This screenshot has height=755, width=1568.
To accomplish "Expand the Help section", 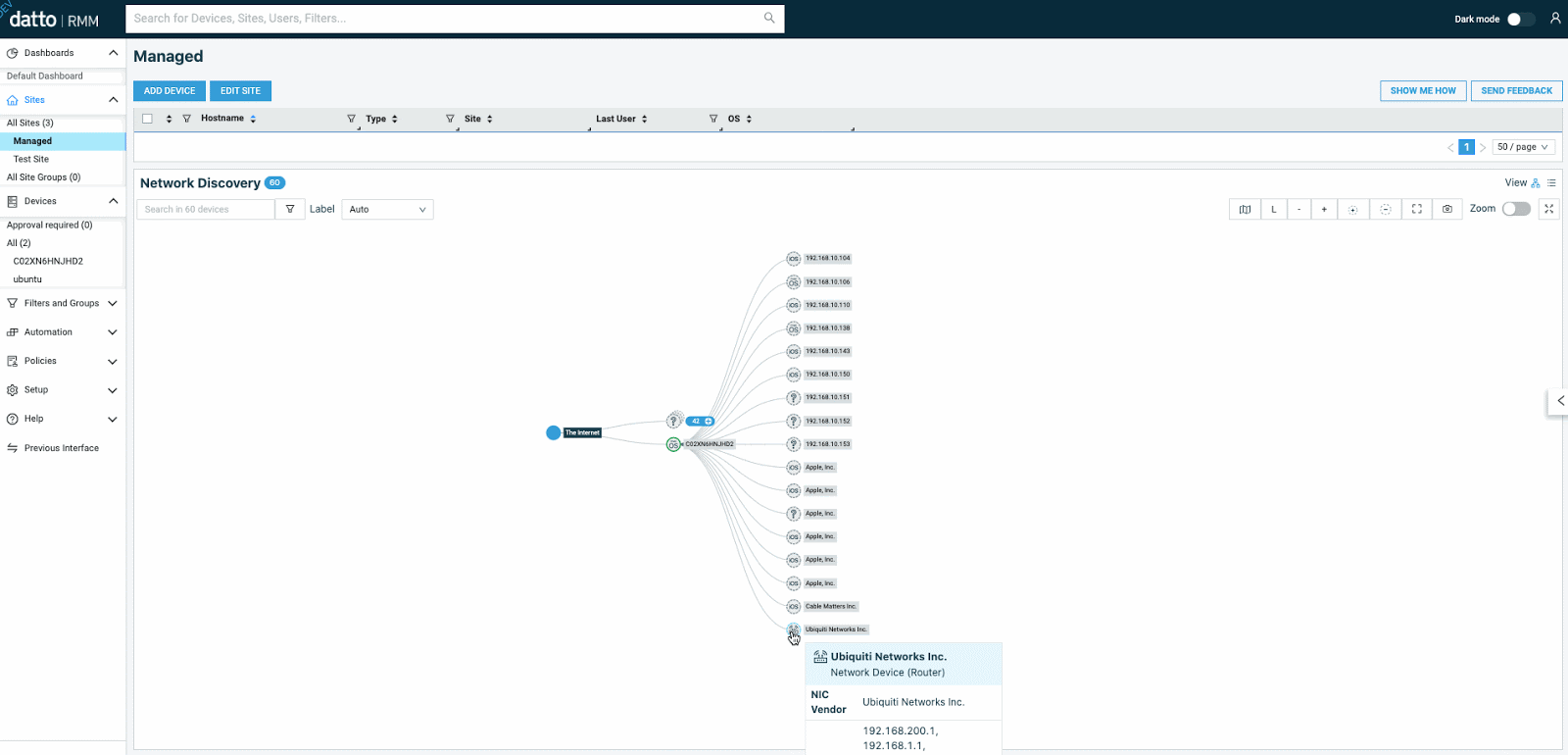I will [113, 420].
